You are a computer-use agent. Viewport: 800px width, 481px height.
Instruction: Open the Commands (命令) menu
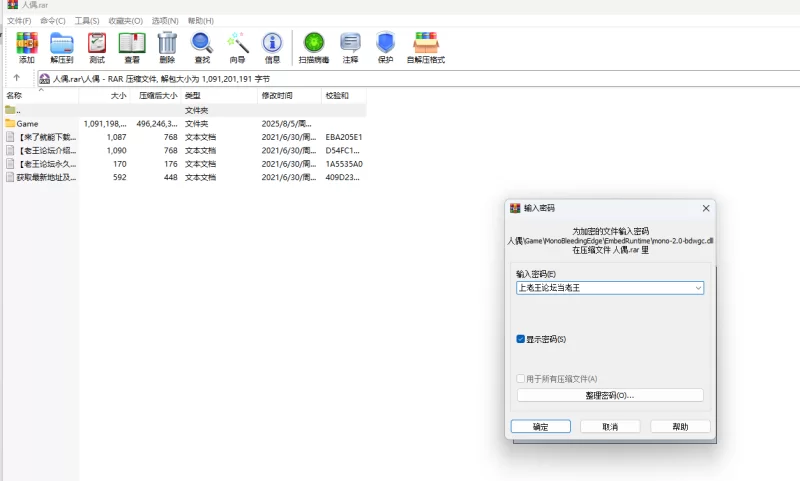point(53,20)
